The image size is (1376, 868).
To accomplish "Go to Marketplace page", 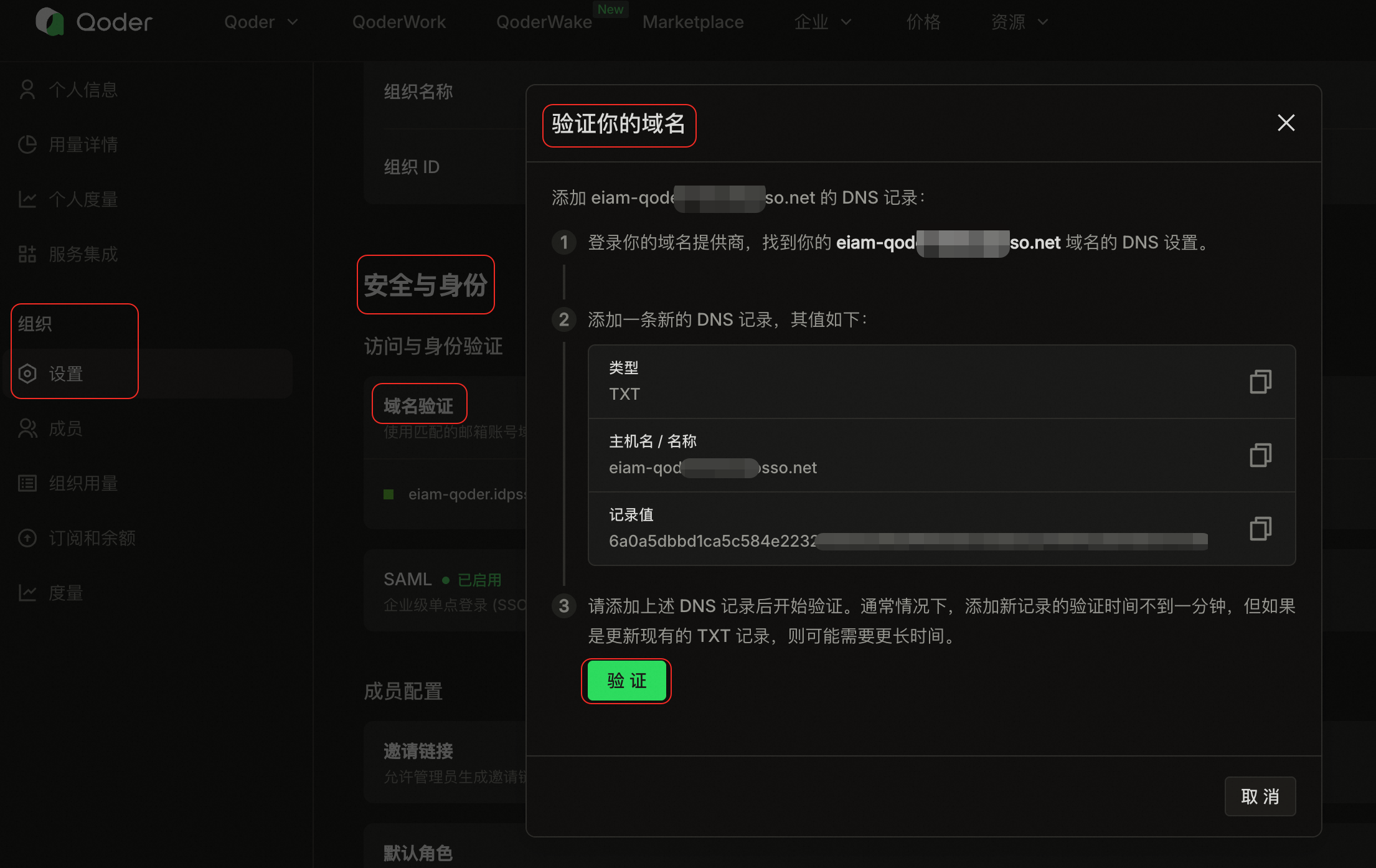I will point(693,22).
